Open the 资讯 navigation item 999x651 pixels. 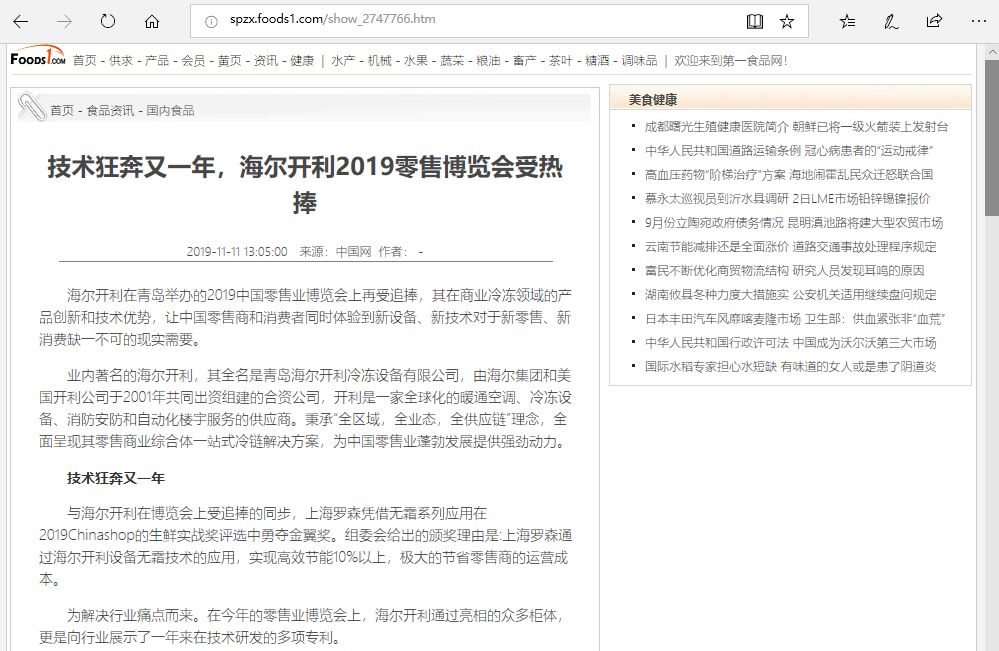[x=266, y=61]
